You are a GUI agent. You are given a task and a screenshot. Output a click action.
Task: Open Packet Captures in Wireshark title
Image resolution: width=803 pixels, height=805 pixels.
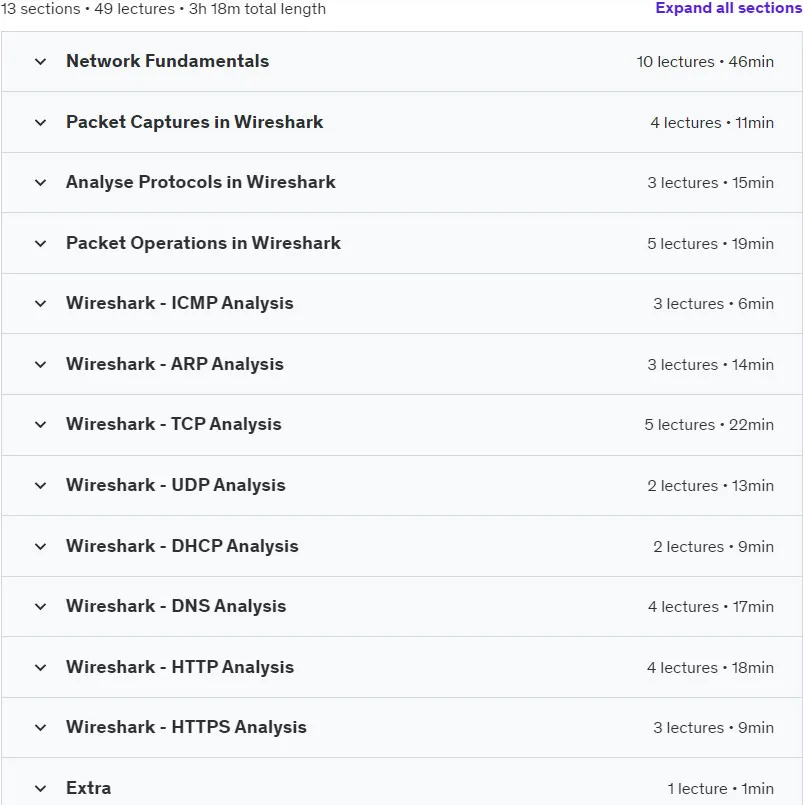(195, 122)
